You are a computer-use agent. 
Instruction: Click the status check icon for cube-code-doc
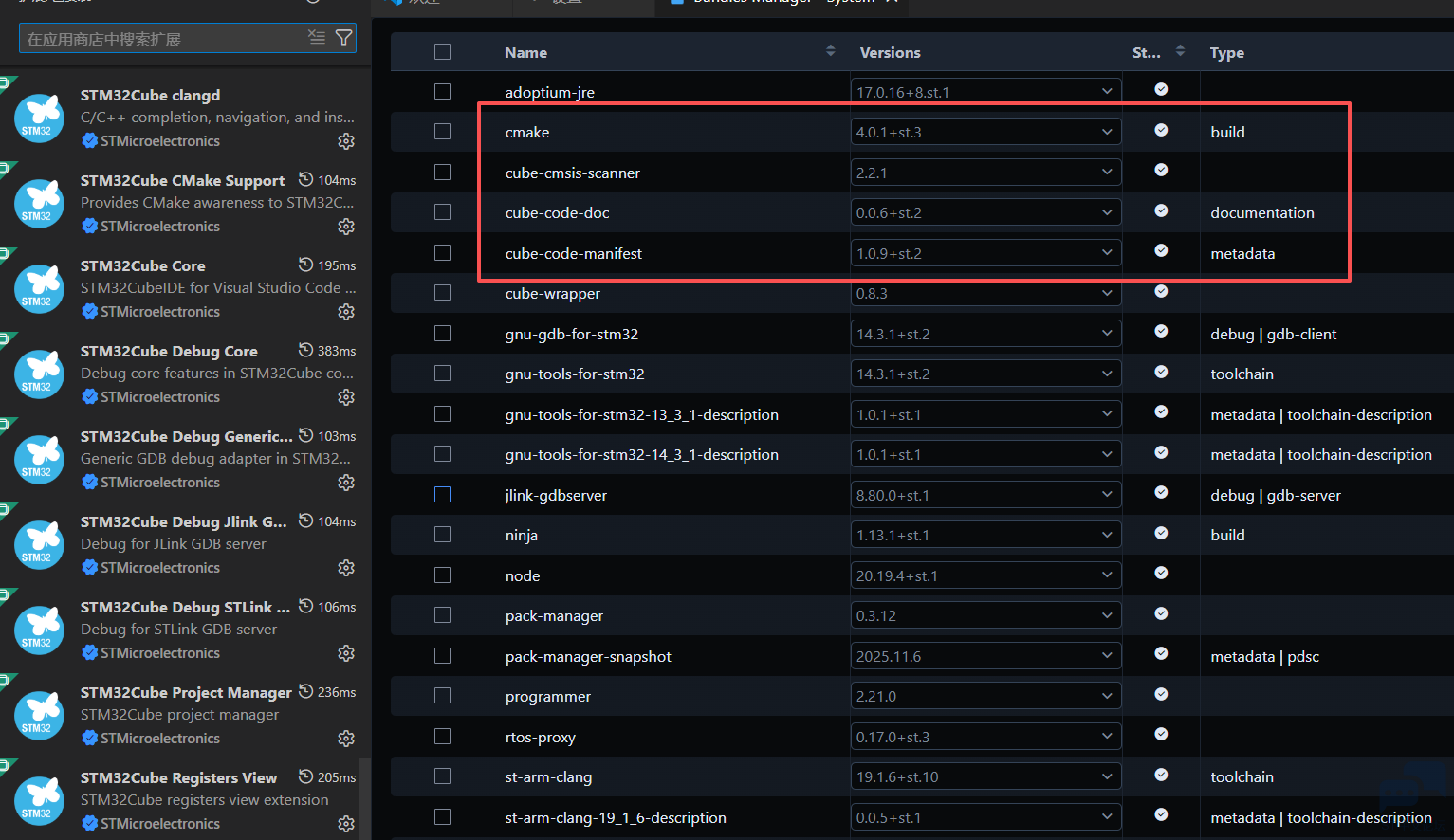tap(1161, 210)
